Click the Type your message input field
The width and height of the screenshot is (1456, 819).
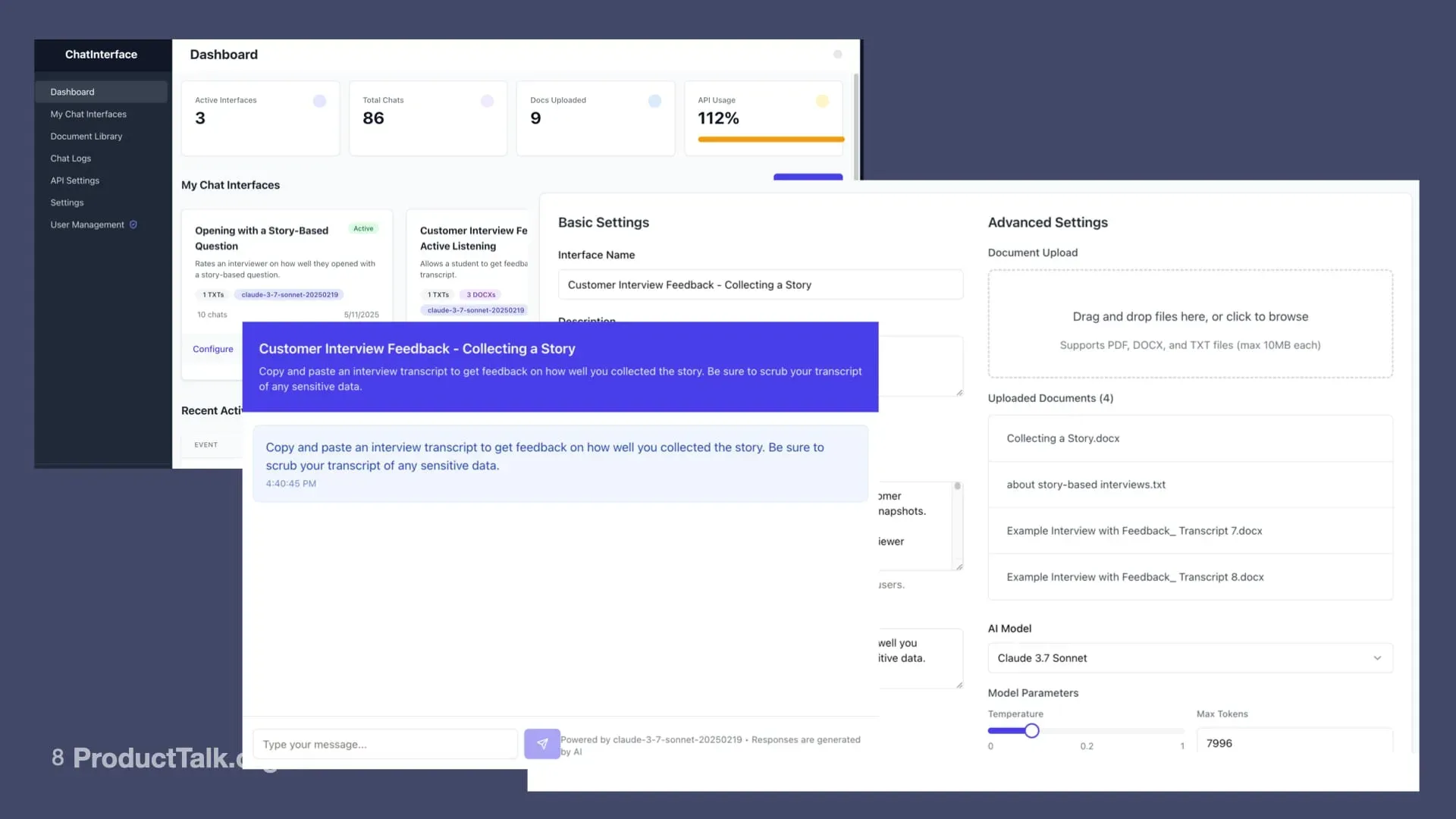coord(384,744)
